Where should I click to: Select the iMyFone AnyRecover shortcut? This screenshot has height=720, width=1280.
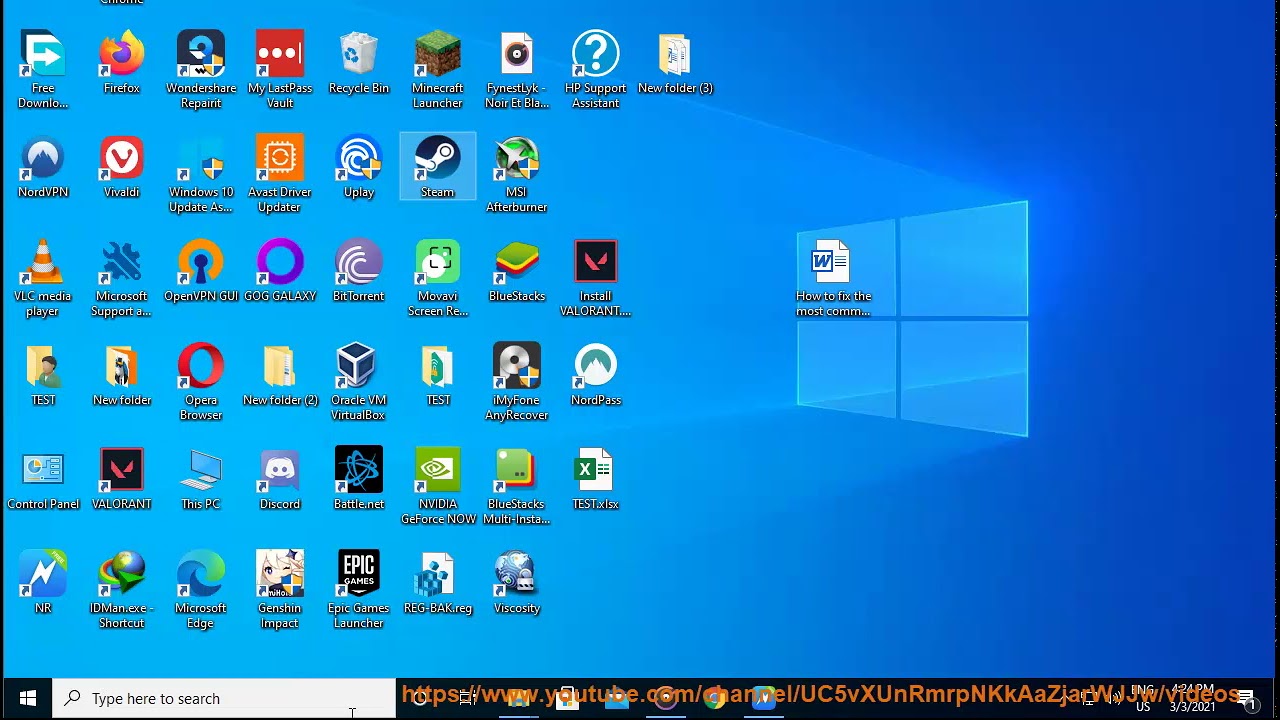[517, 366]
